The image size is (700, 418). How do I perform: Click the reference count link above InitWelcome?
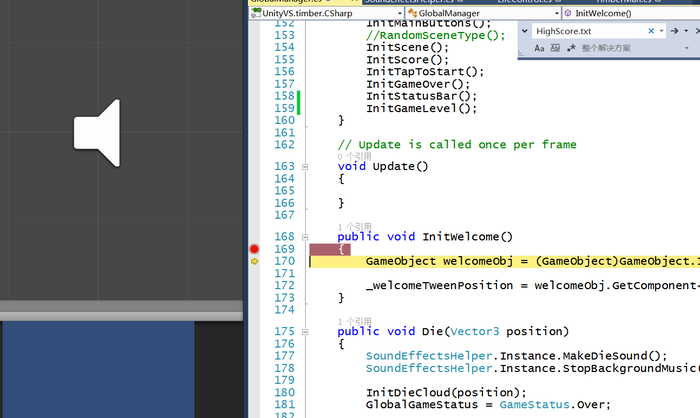click(354, 226)
